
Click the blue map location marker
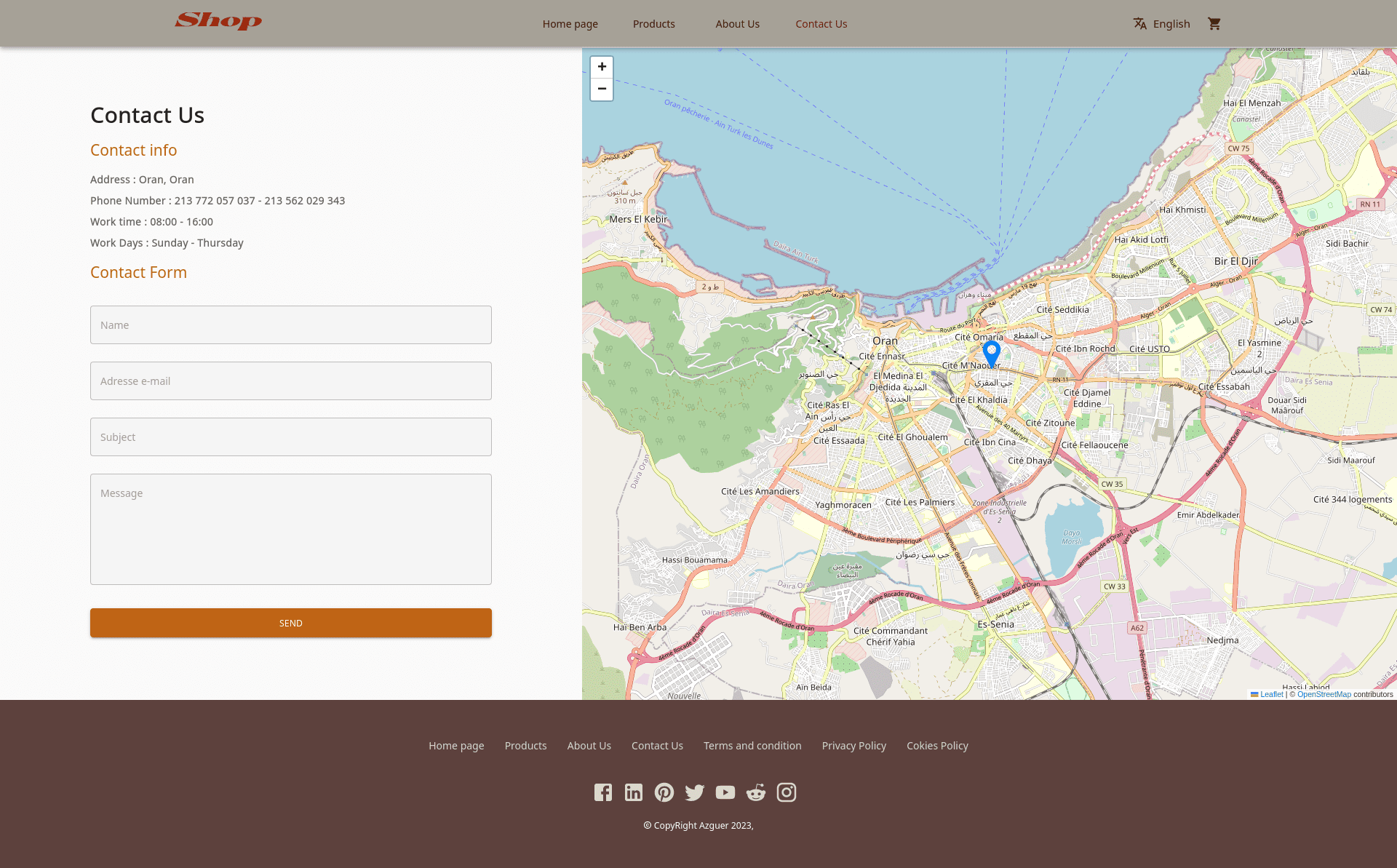991,353
